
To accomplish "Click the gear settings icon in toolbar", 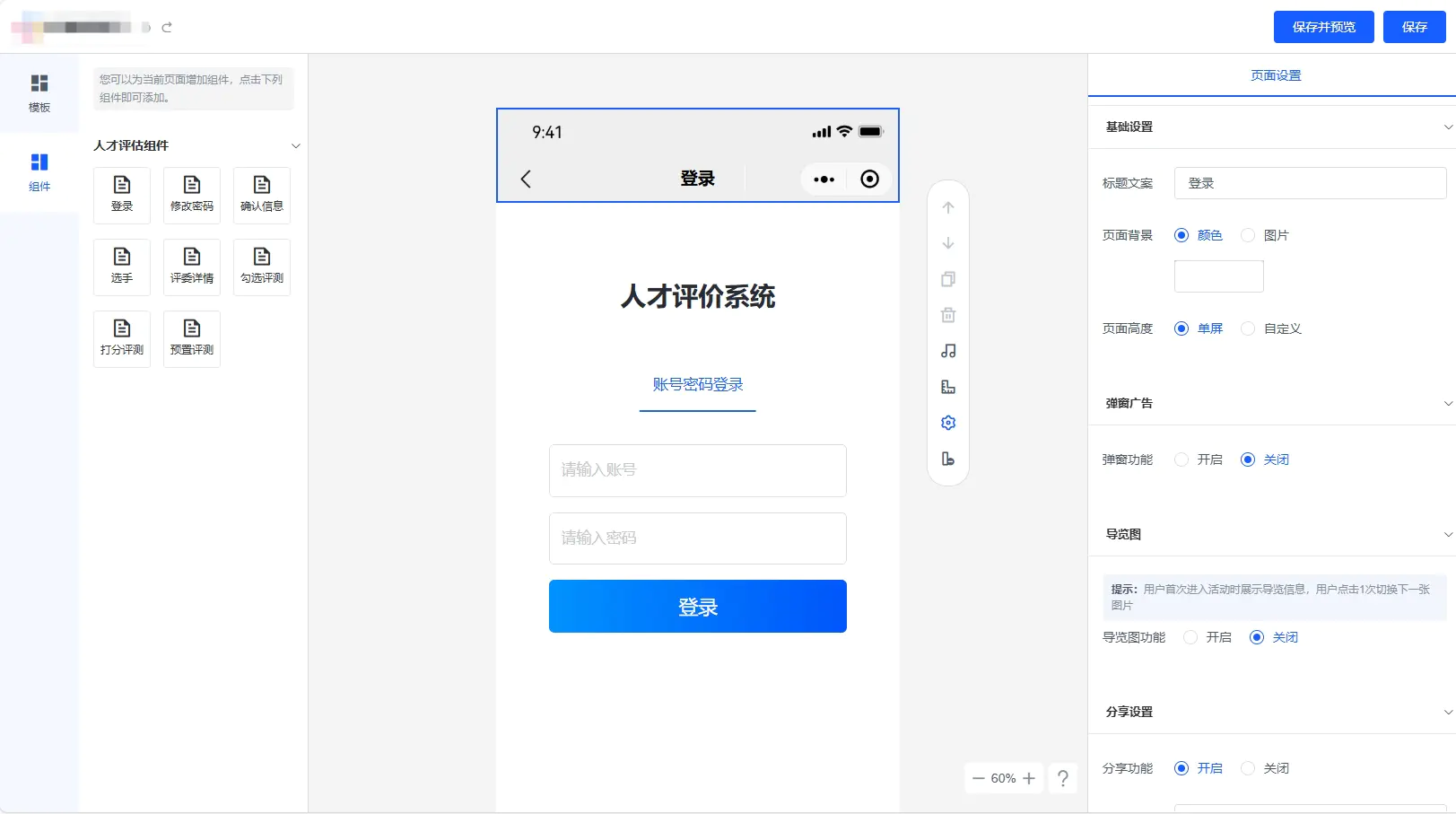I will [948, 423].
